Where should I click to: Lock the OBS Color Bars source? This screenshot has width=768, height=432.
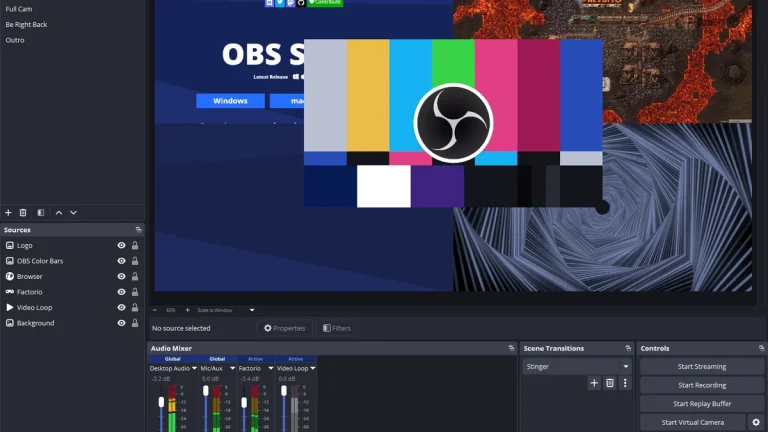pyautogui.click(x=135, y=261)
